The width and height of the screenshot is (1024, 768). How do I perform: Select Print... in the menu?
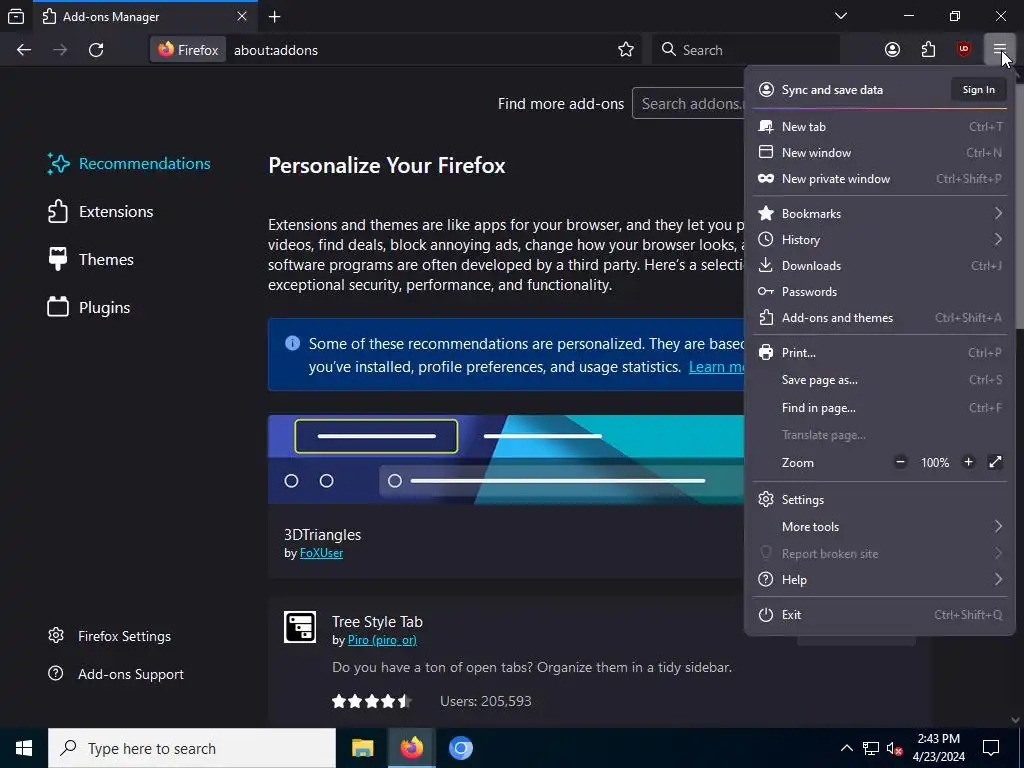(880, 353)
